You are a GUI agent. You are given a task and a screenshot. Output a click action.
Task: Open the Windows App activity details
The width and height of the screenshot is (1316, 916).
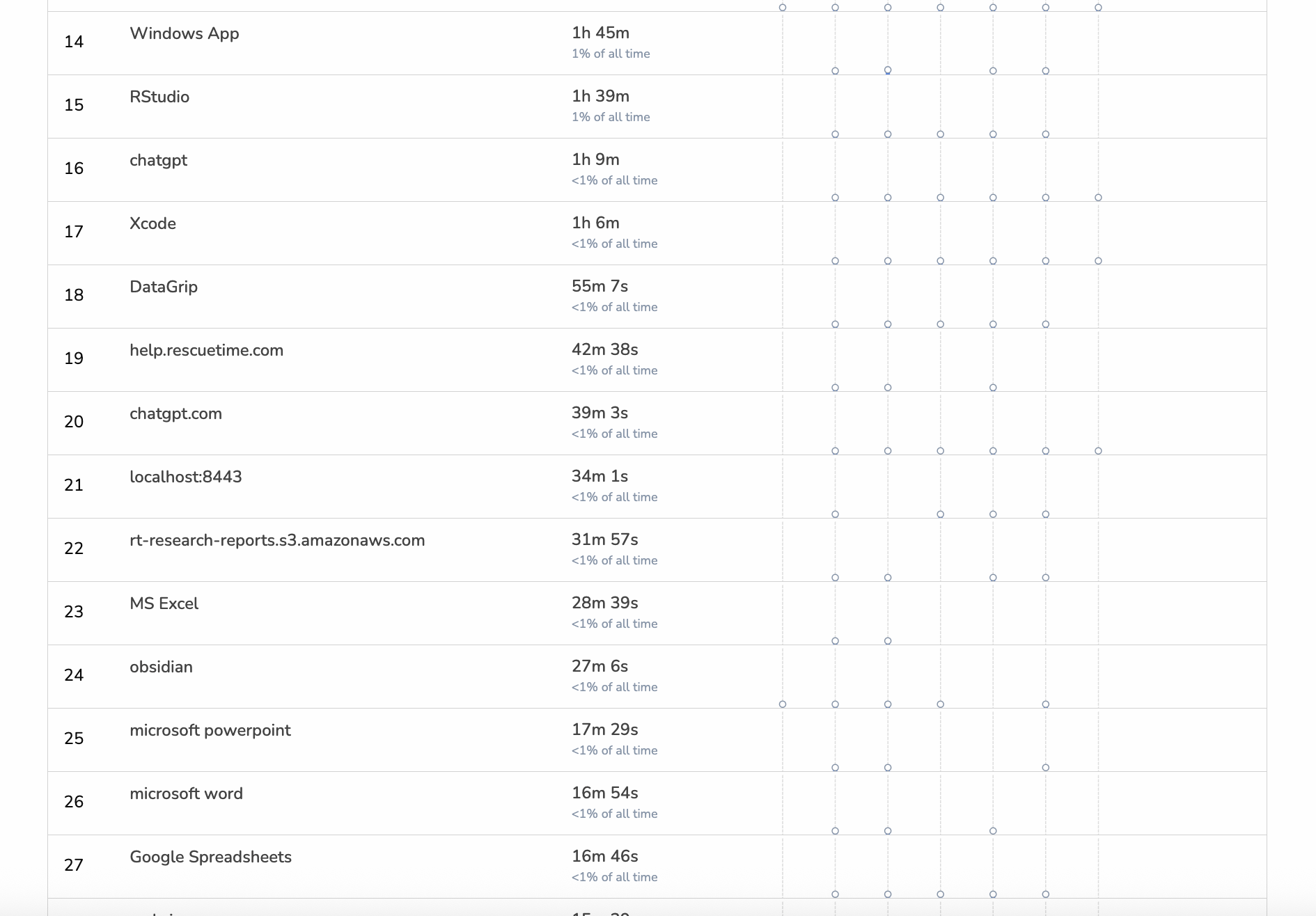point(184,33)
